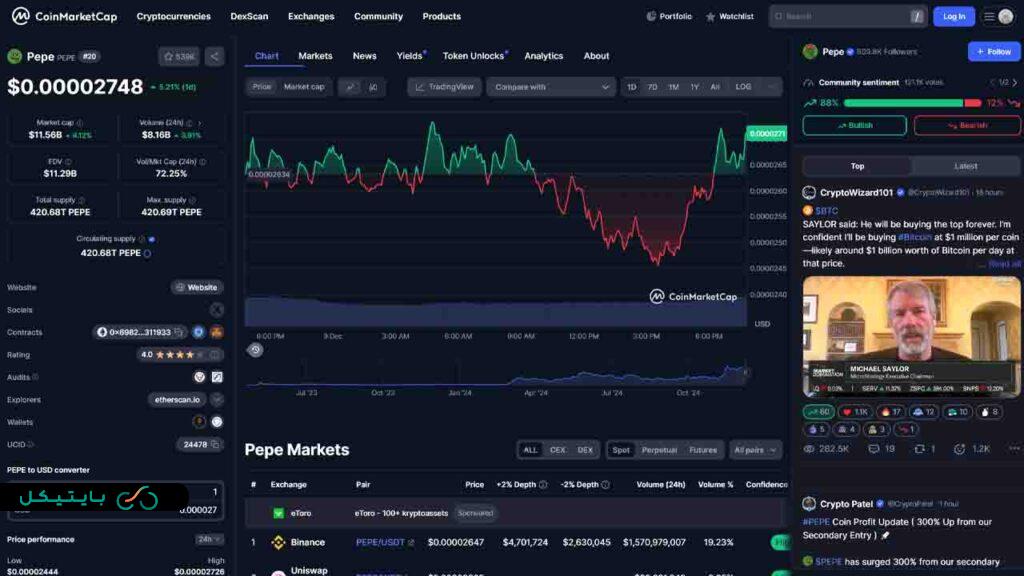The image size is (1024, 576).
Task: Open the 'Compare with' dropdown
Action: pyautogui.click(x=550, y=87)
